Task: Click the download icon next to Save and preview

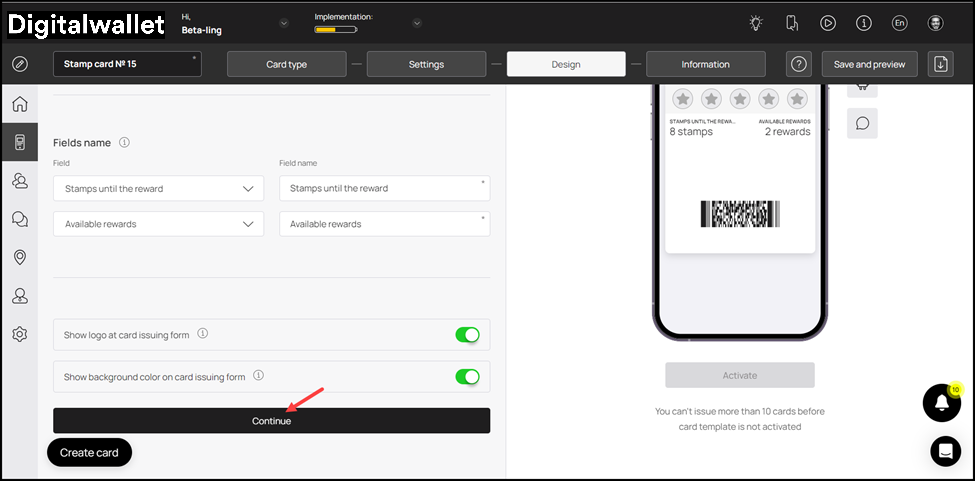Action: tap(940, 64)
